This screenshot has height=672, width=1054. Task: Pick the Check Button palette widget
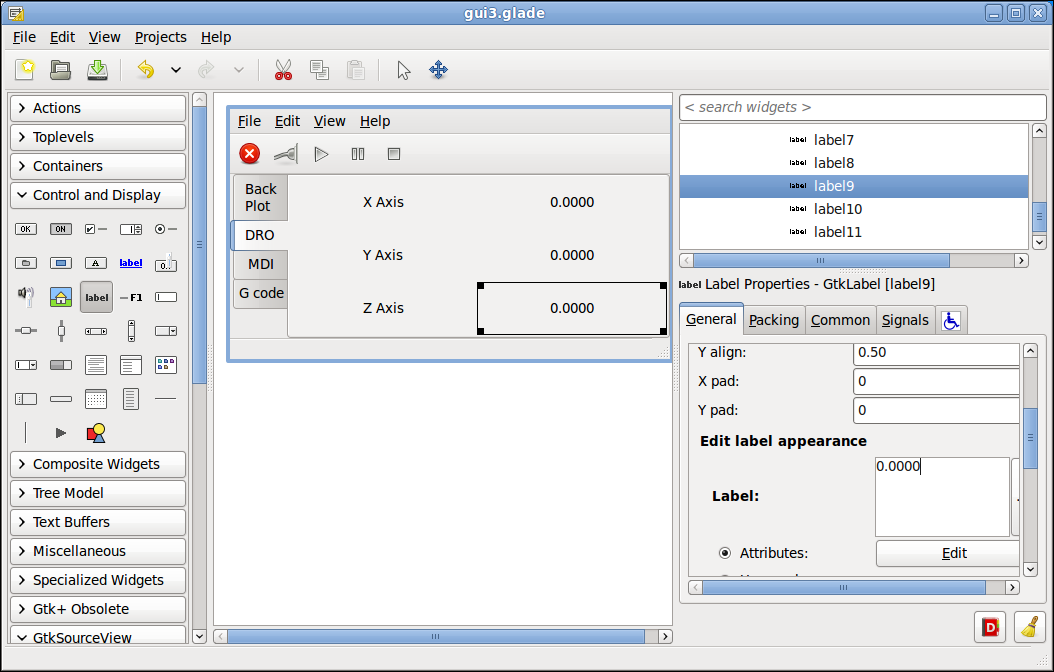95,229
